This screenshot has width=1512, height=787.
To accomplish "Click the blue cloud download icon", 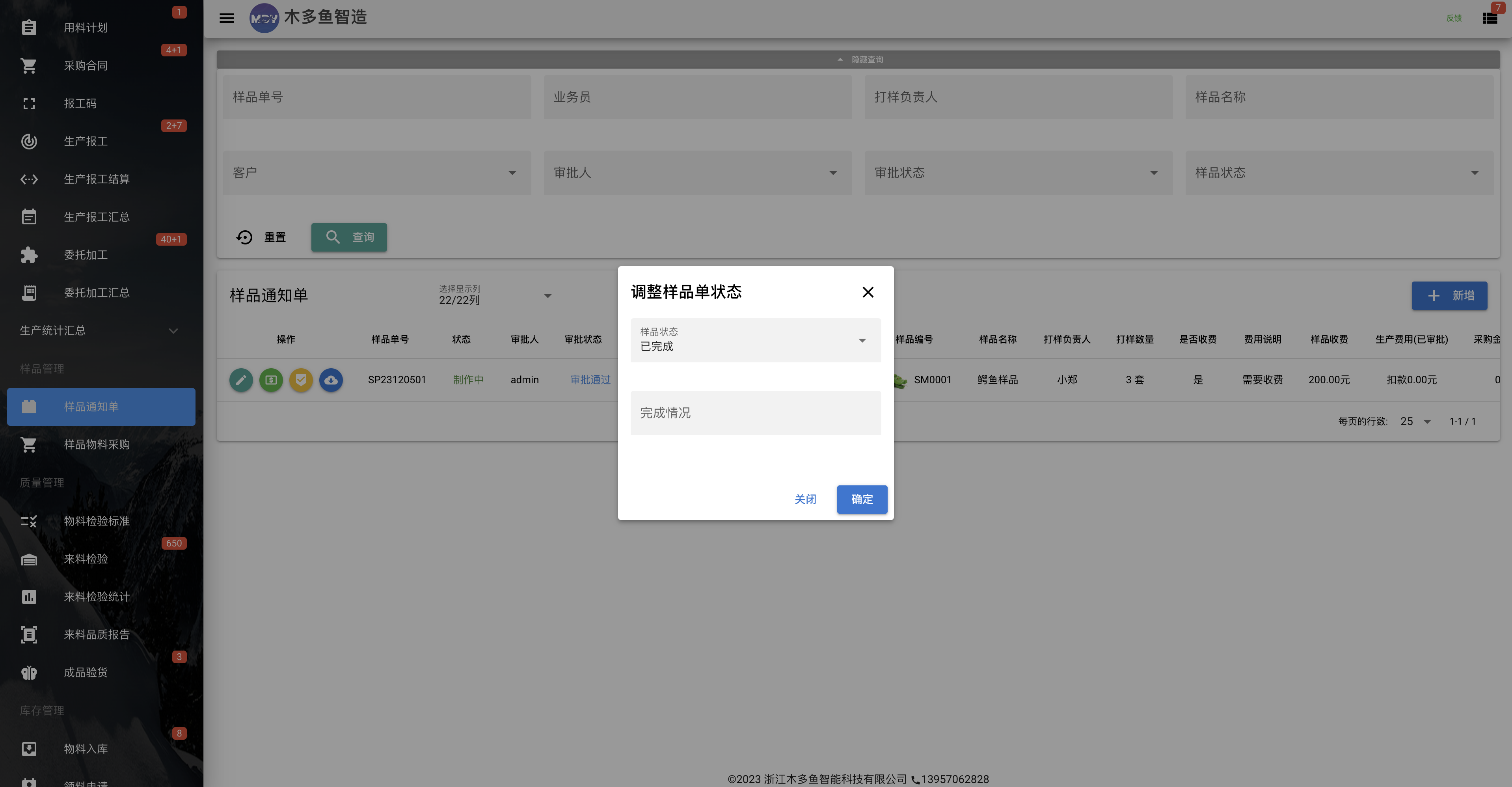I will tap(331, 380).
